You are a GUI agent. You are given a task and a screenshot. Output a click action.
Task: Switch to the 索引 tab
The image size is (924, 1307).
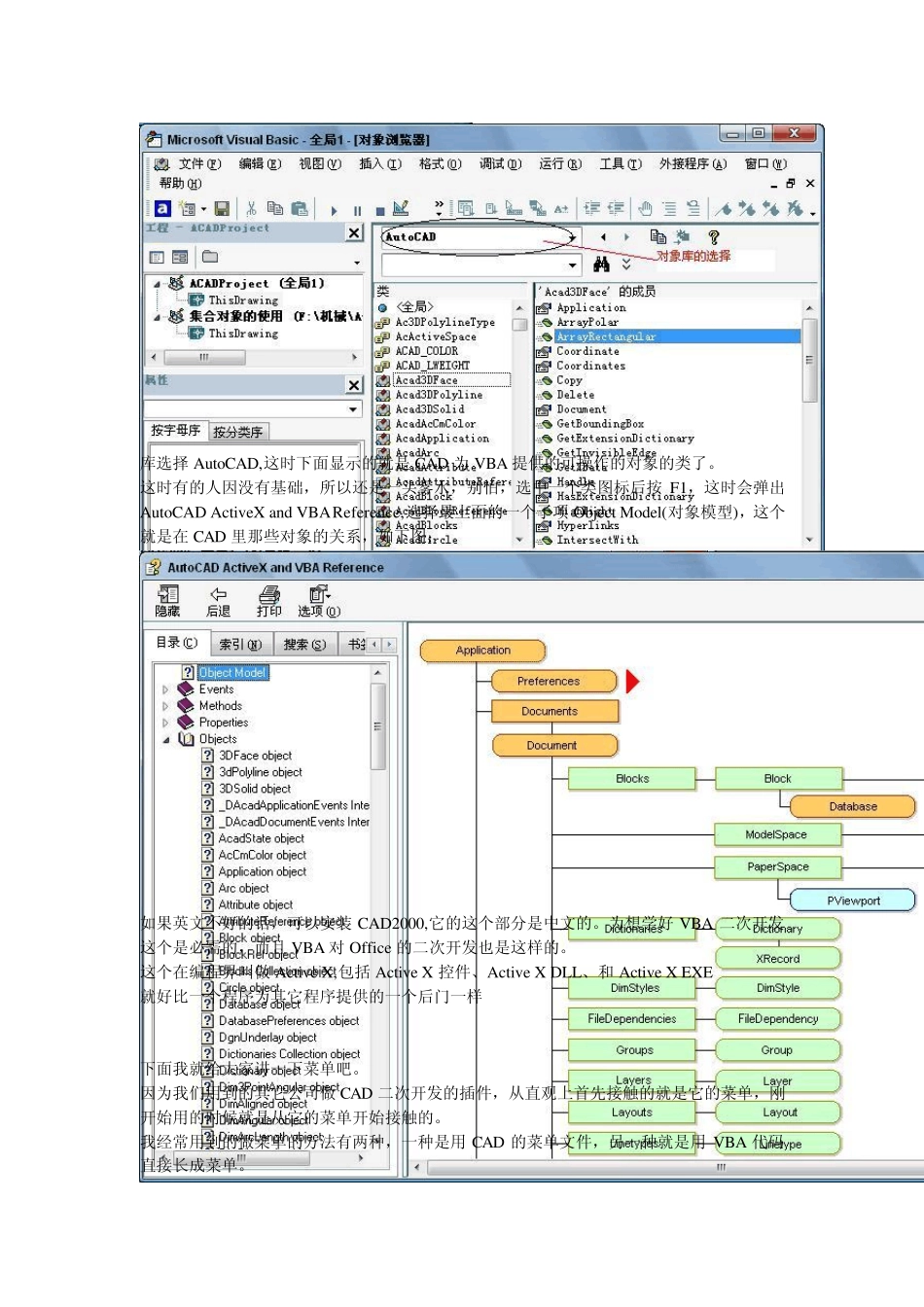click(239, 644)
